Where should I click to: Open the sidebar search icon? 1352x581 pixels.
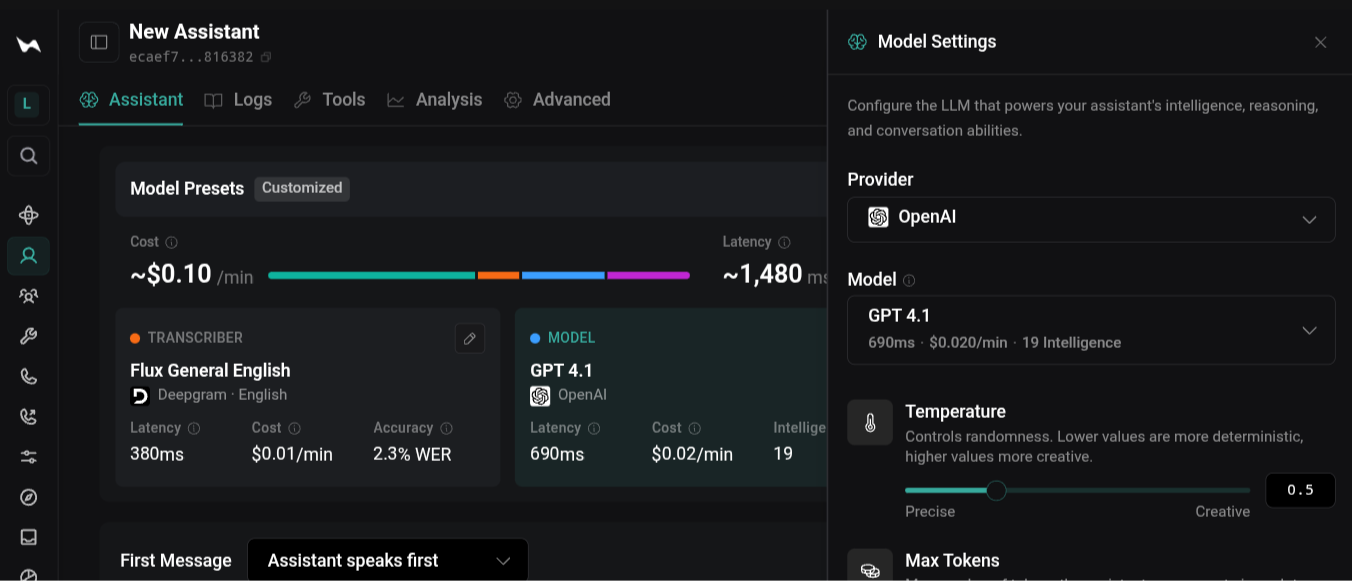coord(28,156)
